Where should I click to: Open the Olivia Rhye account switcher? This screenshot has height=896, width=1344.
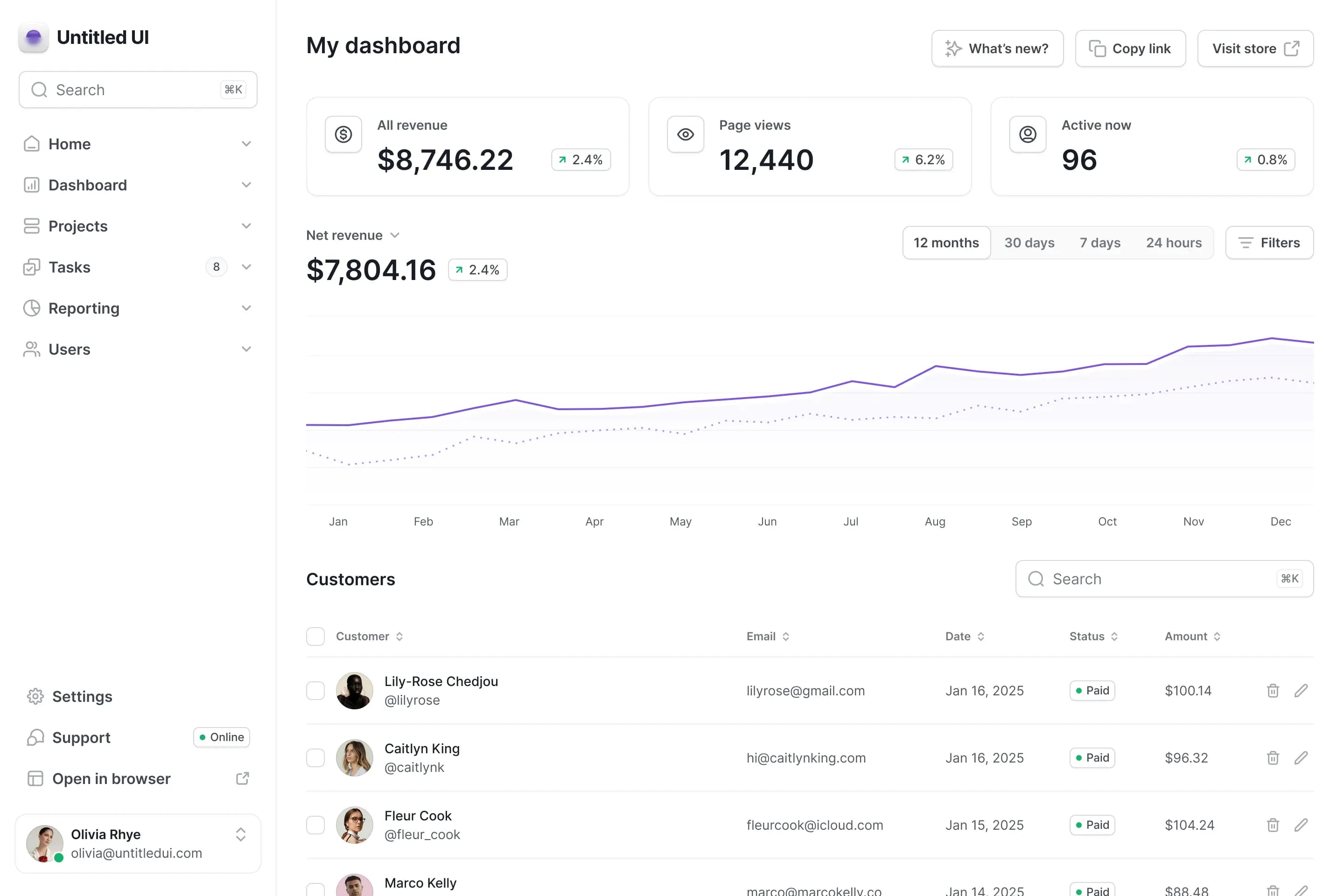(241, 834)
